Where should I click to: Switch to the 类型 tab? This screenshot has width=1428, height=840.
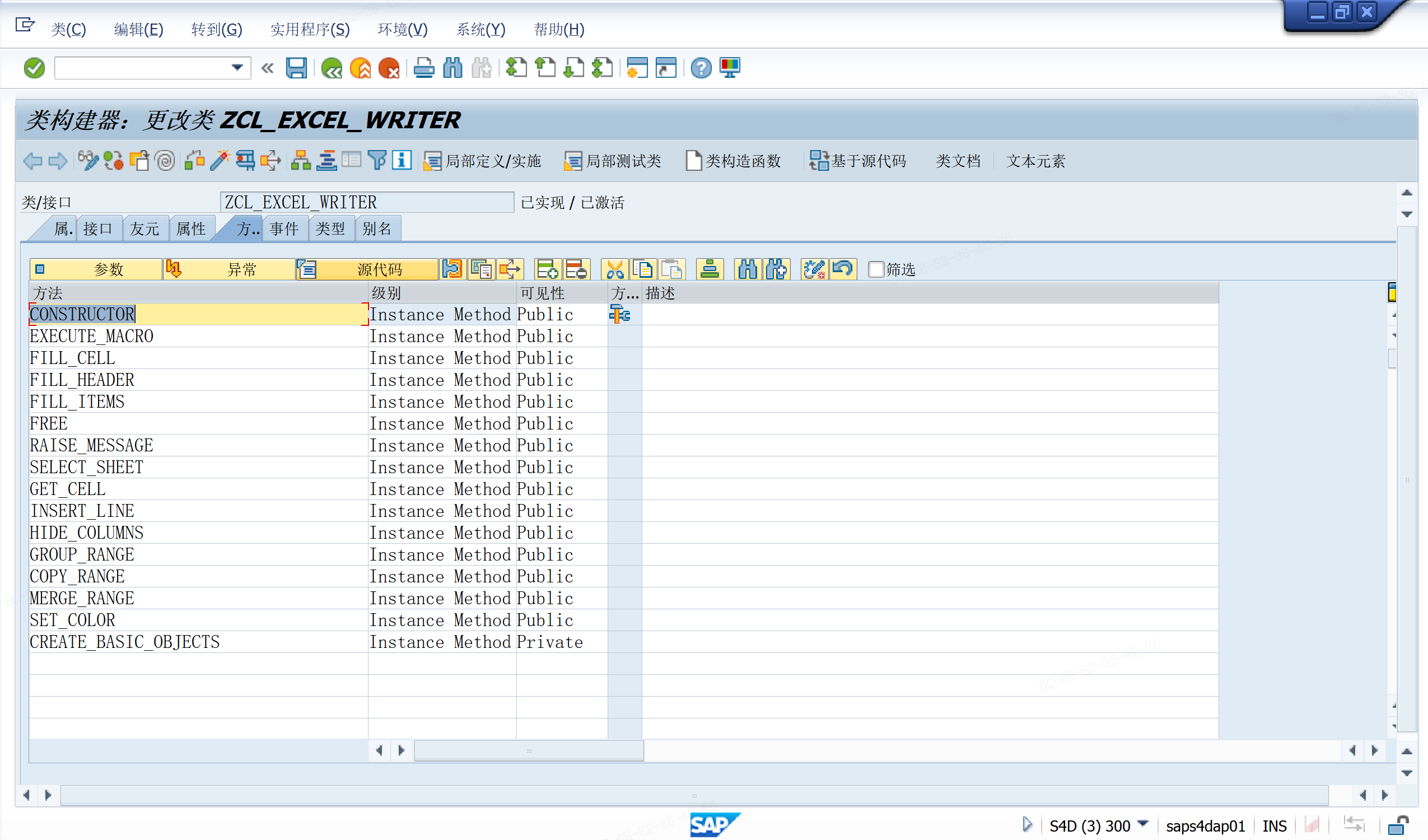(330, 229)
